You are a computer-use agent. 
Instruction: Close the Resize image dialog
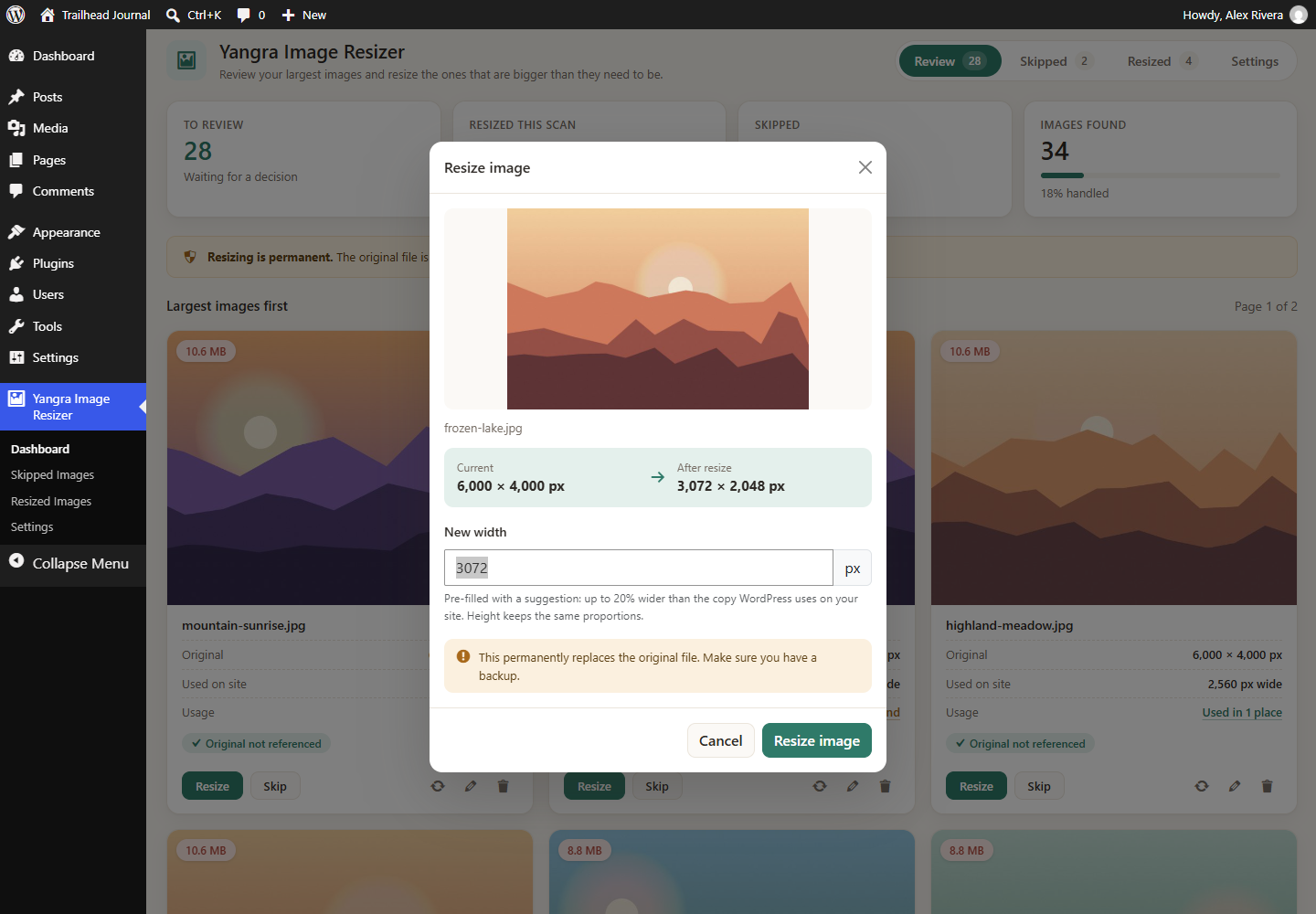(x=865, y=167)
